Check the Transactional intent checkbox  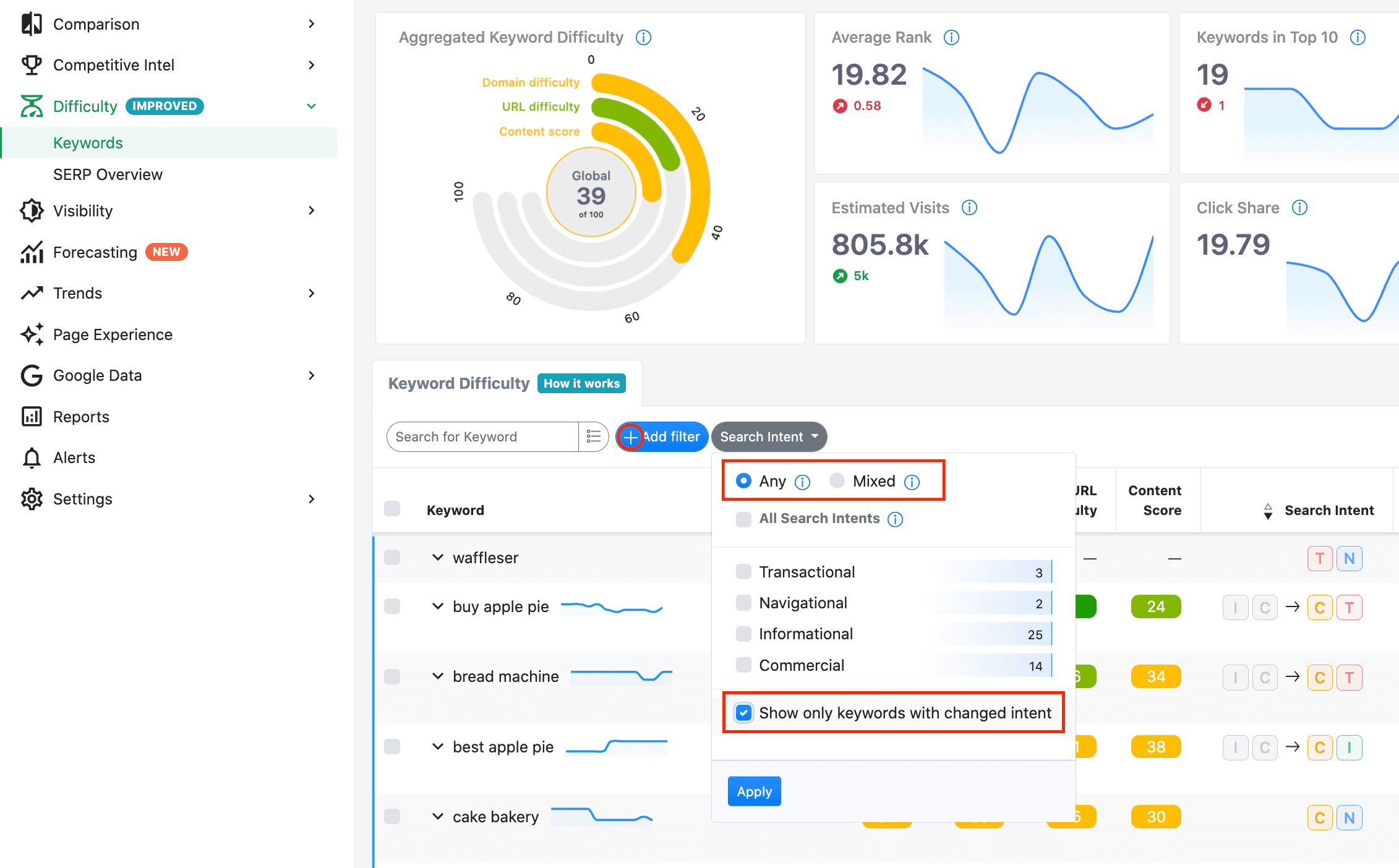(743, 572)
